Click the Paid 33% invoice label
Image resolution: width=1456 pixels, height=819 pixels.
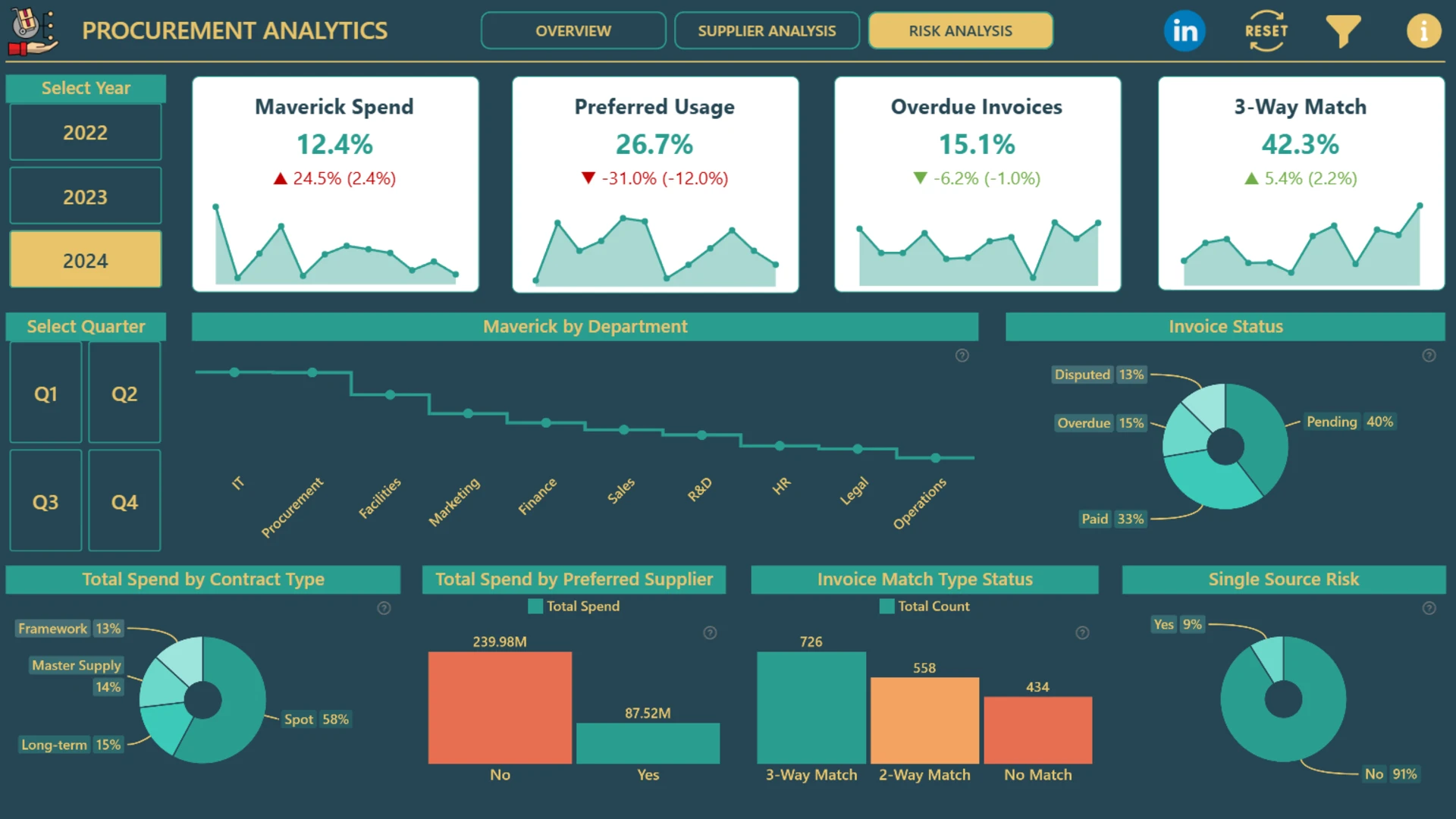[x=1112, y=519]
